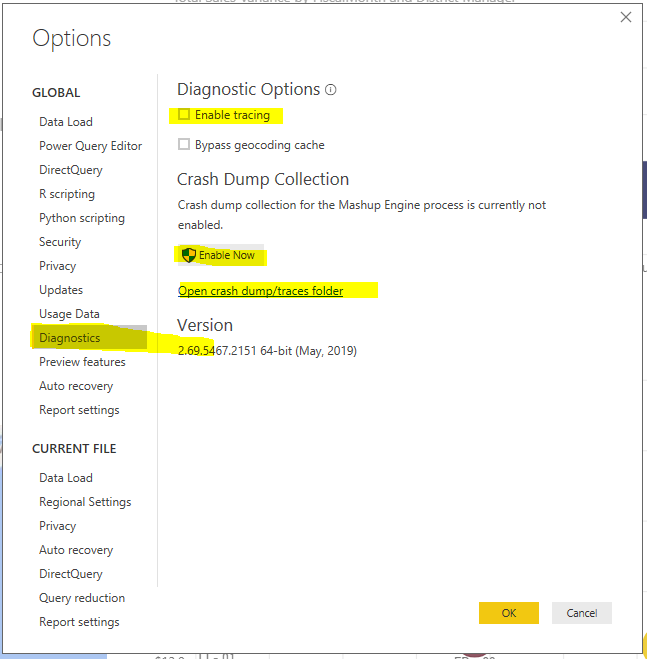Open Updates settings
The width and height of the screenshot is (647, 659).
coord(61,290)
